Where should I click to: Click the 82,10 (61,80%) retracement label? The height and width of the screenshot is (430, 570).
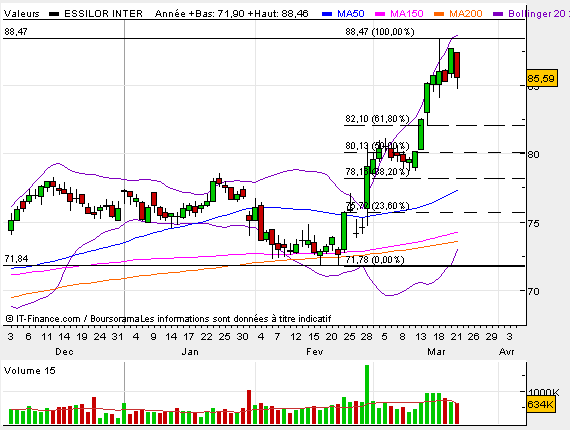(x=377, y=119)
